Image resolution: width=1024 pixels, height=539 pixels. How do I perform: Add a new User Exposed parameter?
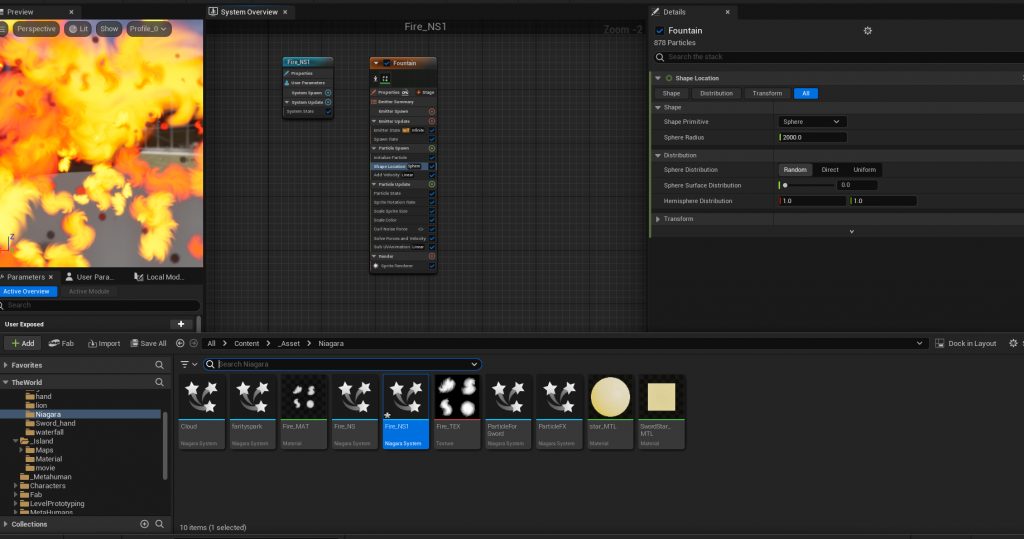(181, 324)
